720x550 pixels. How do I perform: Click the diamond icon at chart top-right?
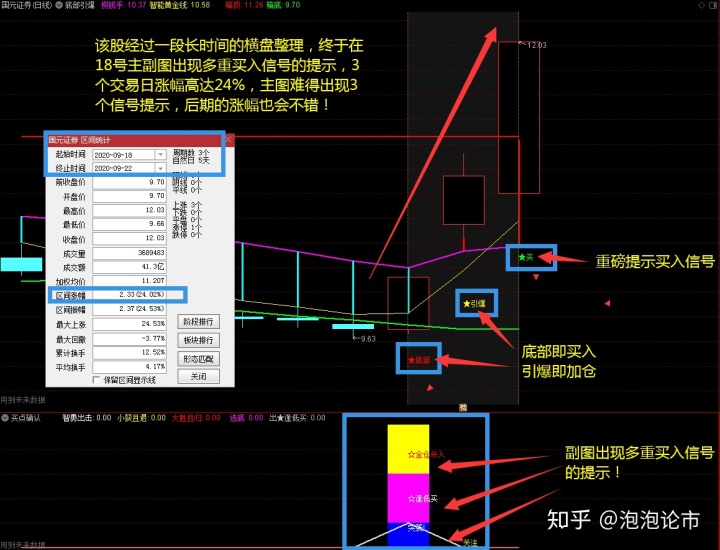(702, 5)
